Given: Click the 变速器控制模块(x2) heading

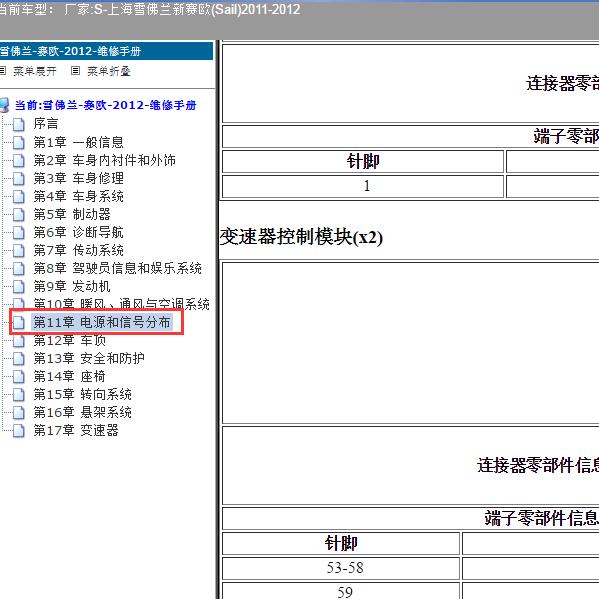Looking at the screenshot, I should click(301, 237).
